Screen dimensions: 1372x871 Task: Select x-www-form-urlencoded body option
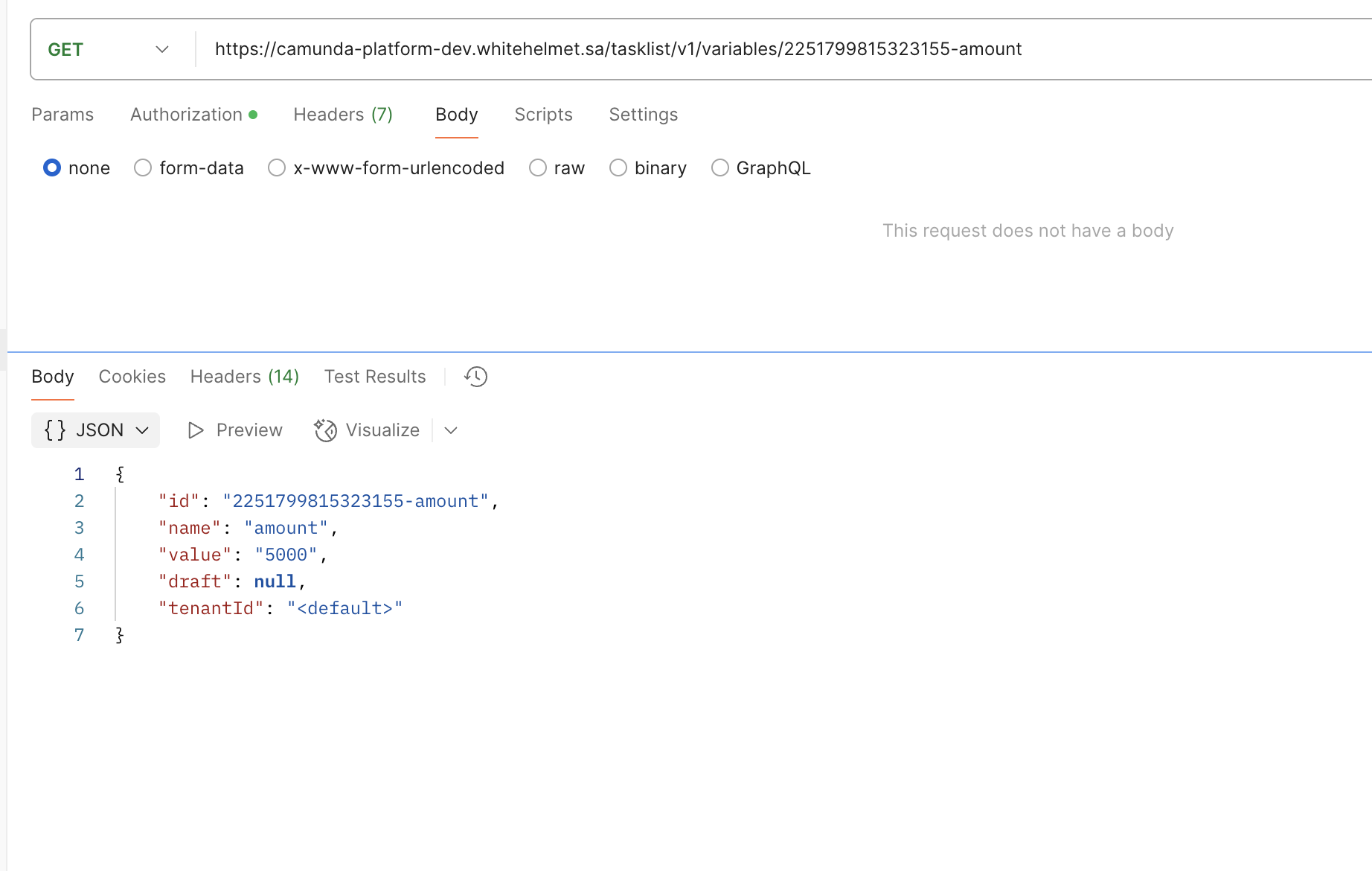(x=386, y=168)
